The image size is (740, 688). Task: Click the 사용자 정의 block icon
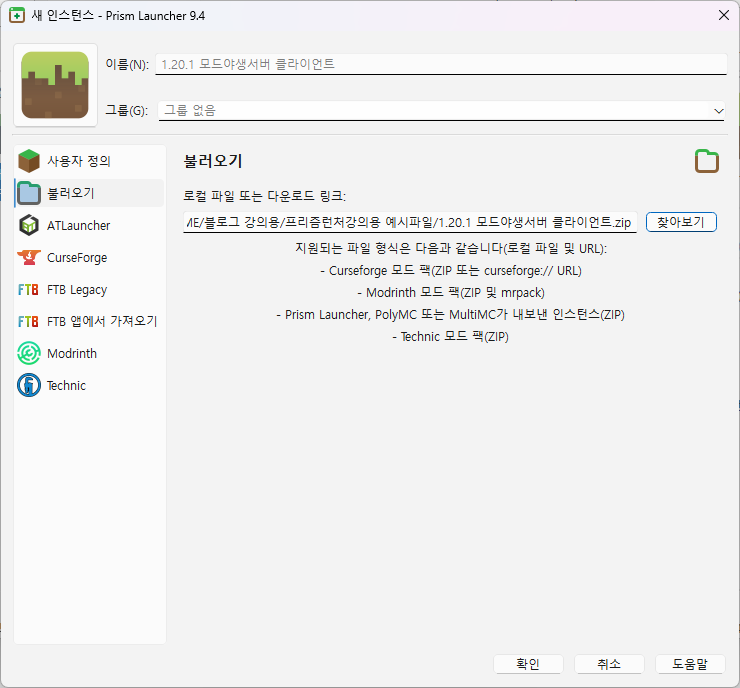(x=29, y=161)
